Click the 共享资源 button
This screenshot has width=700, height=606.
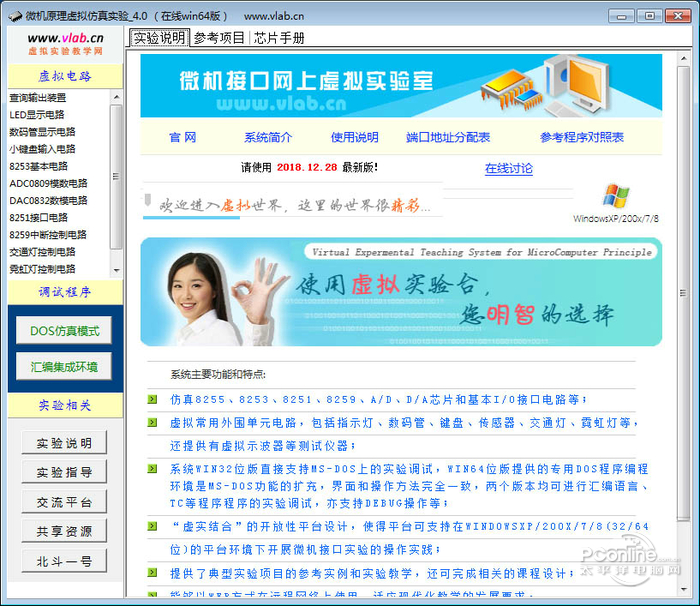64,531
